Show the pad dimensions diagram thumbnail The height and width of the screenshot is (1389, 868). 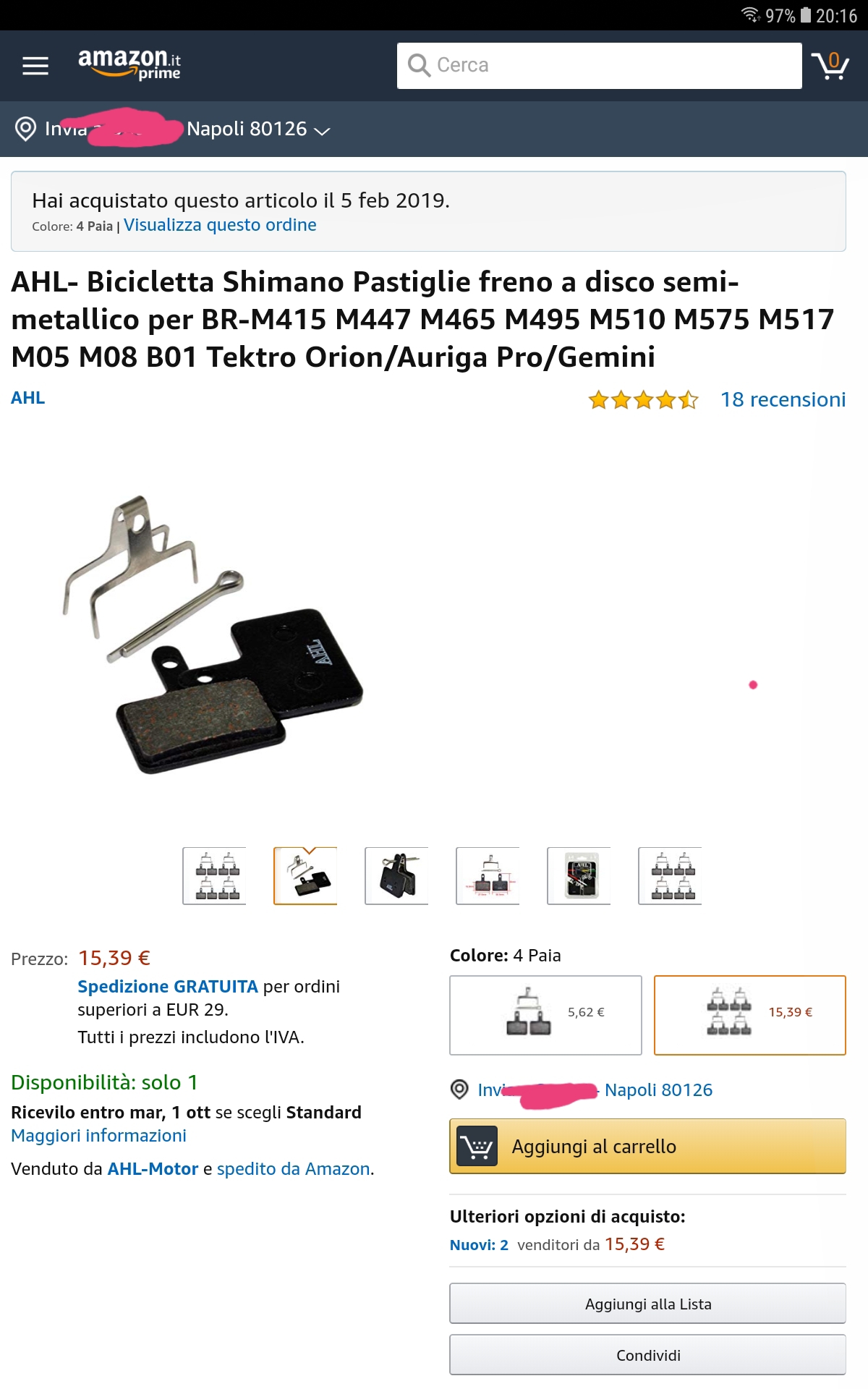(x=488, y=876)
